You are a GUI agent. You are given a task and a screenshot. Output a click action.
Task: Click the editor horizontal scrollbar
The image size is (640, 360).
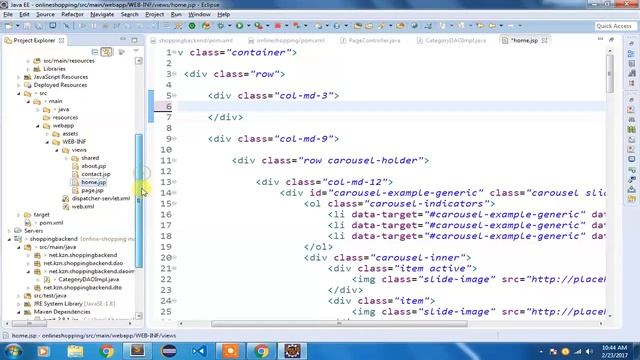coord(339,324)
